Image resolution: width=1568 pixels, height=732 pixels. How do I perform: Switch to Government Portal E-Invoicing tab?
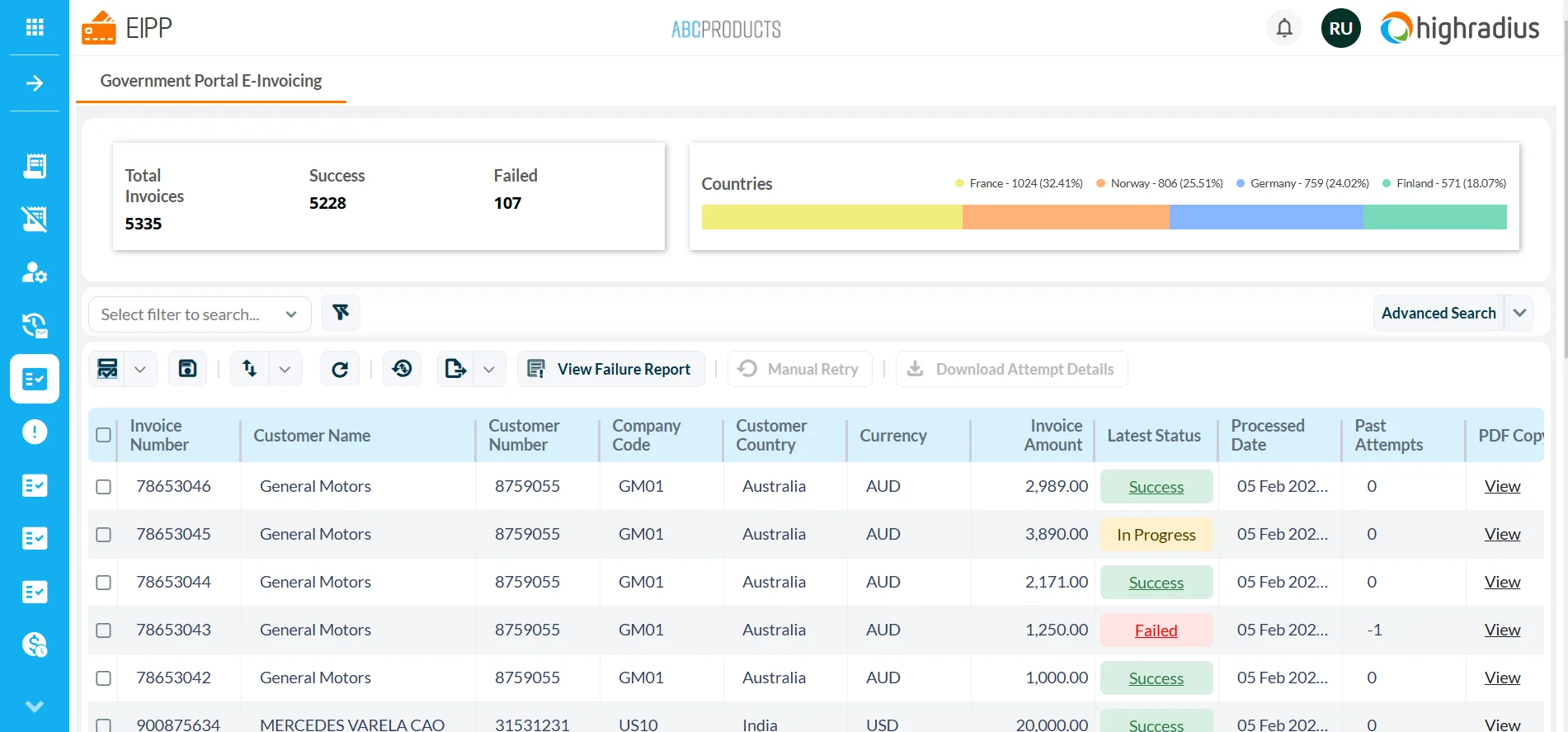211,81
